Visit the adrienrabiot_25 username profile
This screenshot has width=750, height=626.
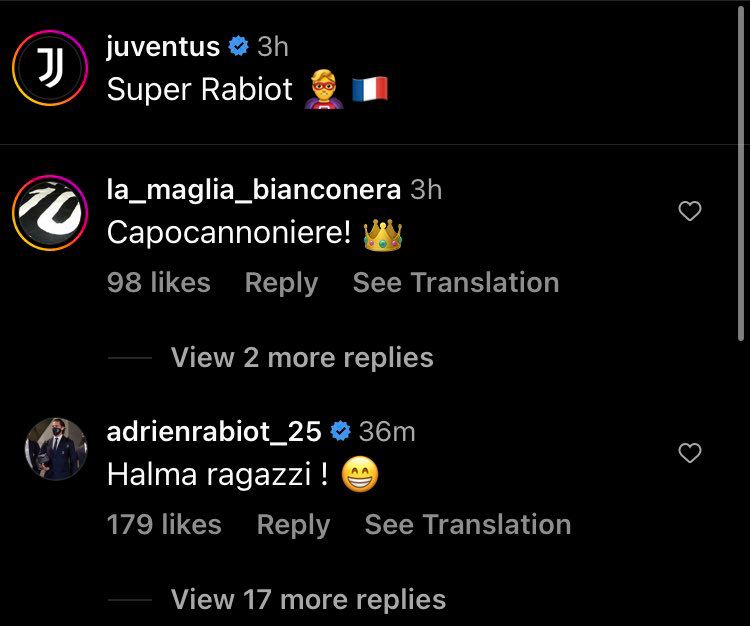(213, 431)
